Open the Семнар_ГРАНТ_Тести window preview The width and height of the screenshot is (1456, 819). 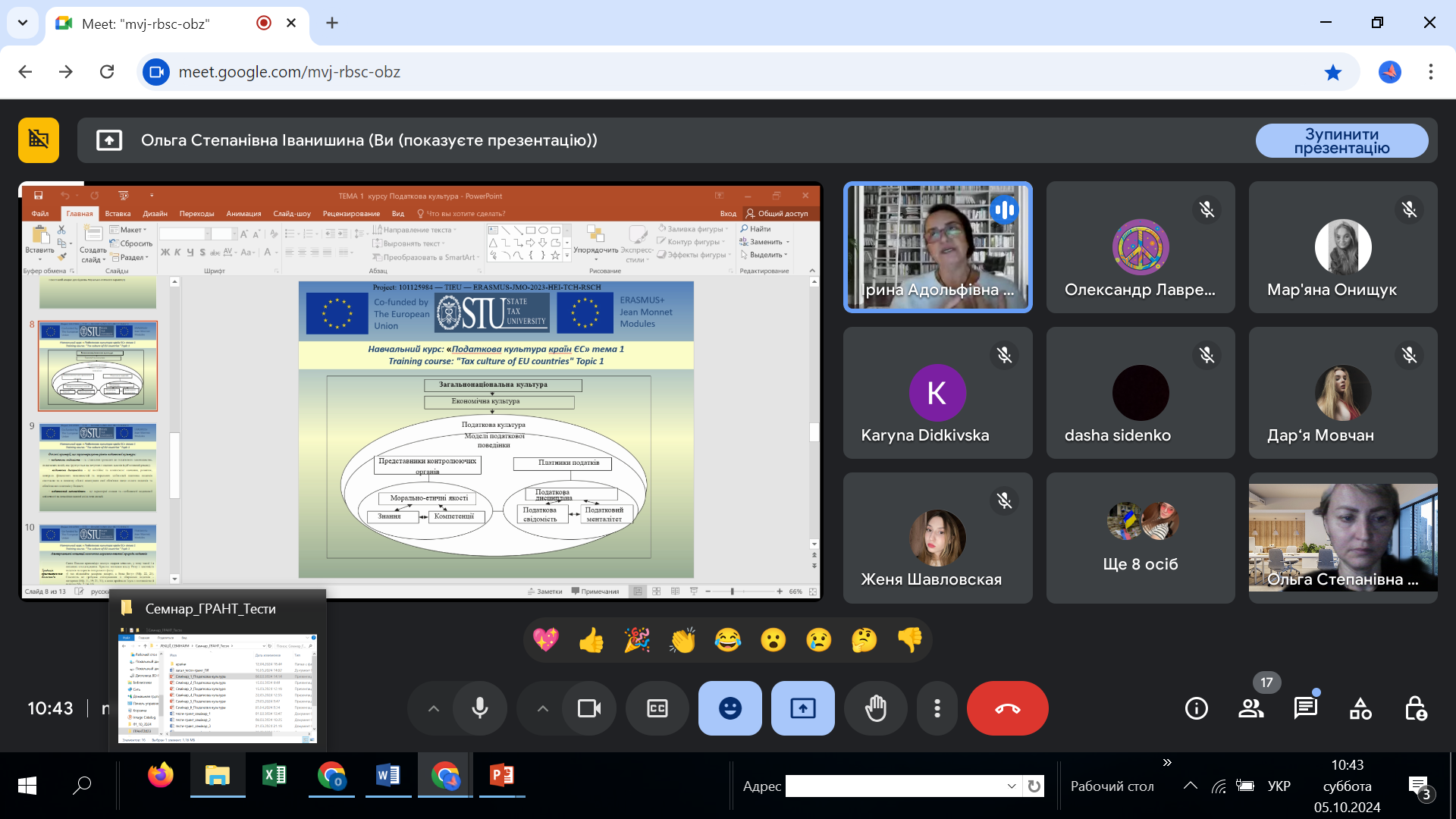[x=218, y=671]
